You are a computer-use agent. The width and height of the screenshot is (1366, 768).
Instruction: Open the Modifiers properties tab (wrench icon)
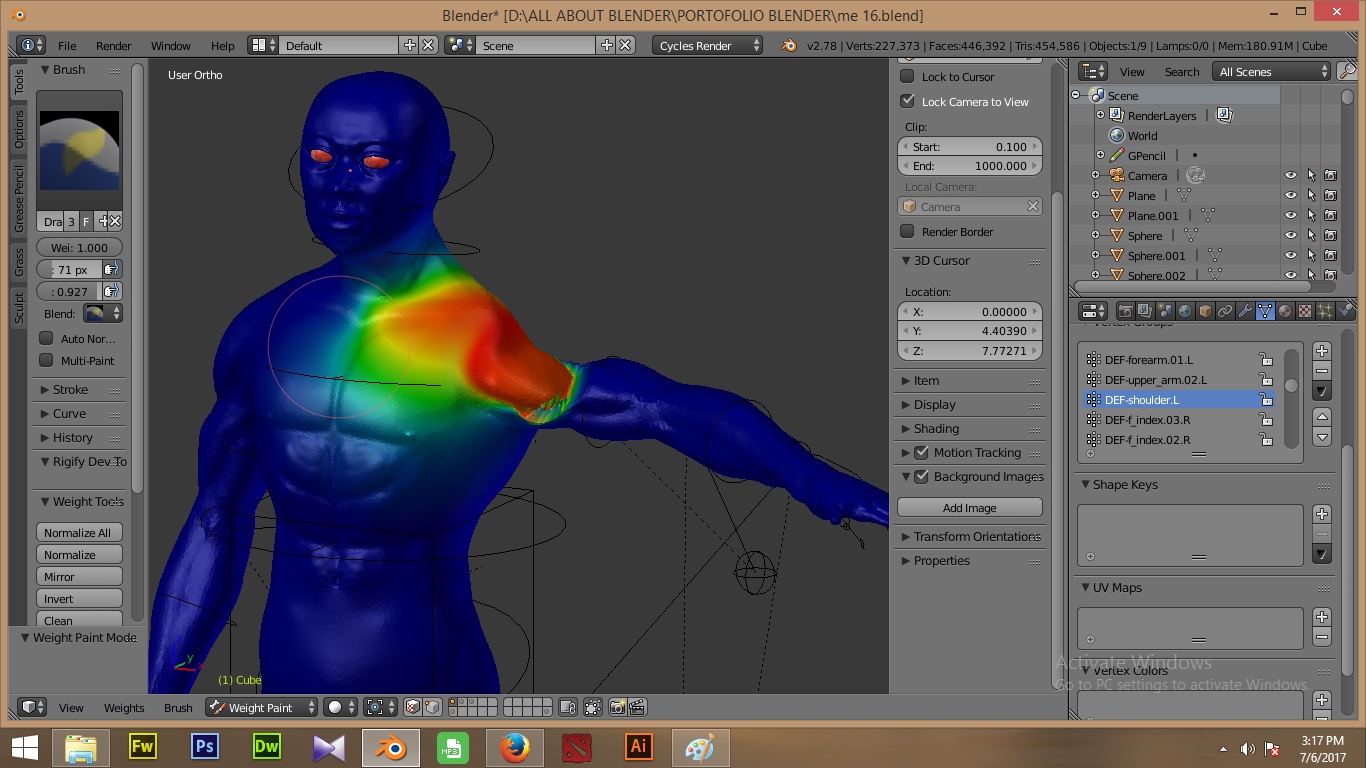tap(1245, 311)
